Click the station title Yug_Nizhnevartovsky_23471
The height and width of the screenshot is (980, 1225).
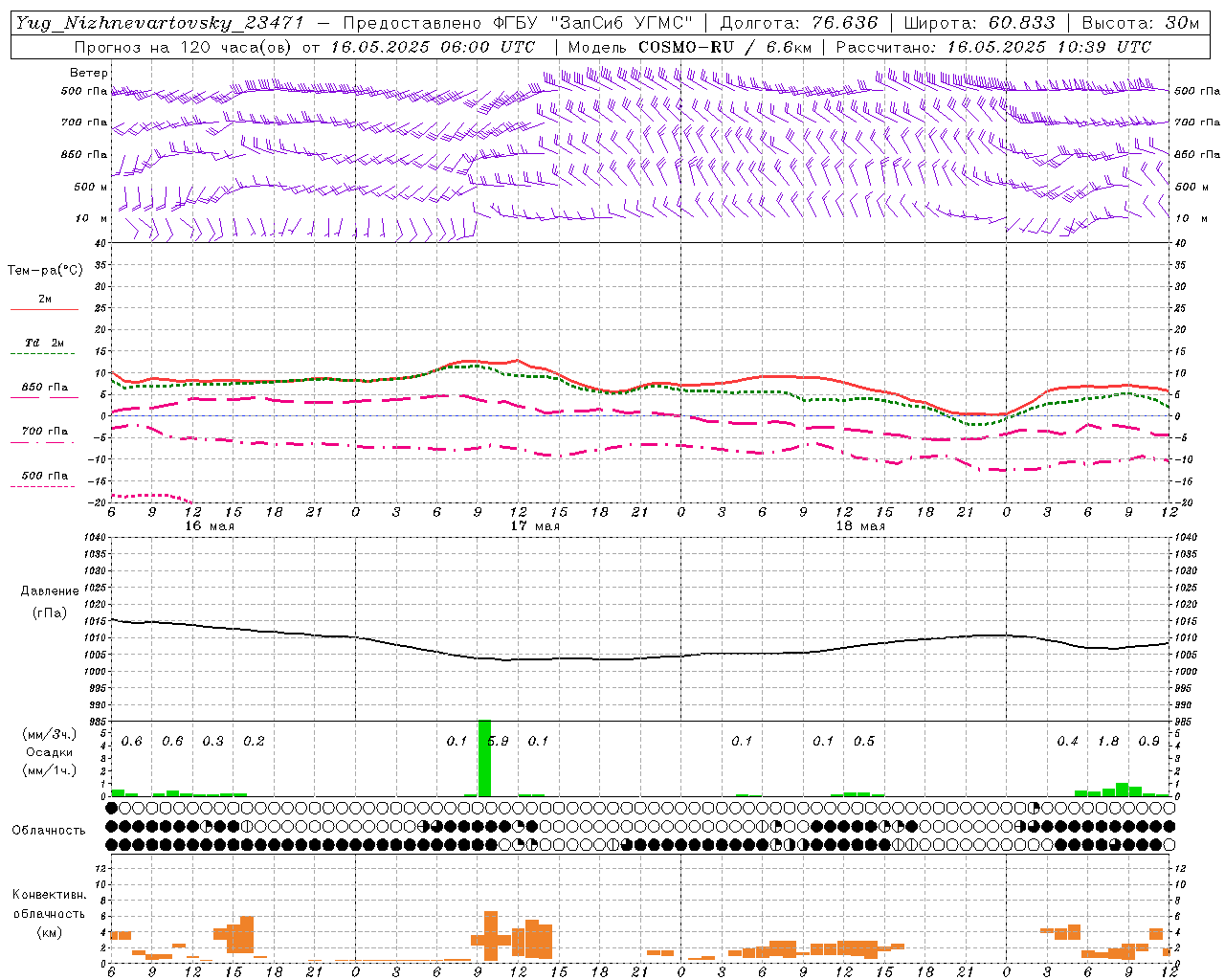pyautogui.click(x=160, y=23)
